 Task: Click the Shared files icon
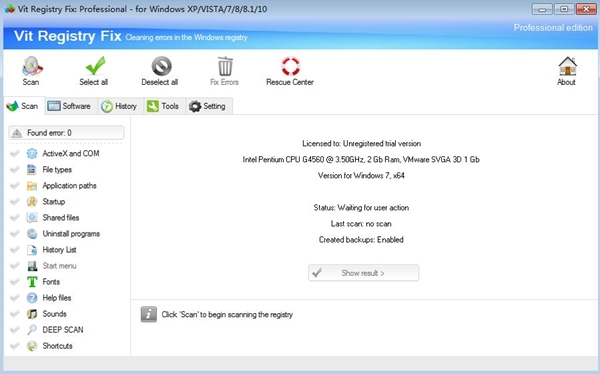pos(32,218)
